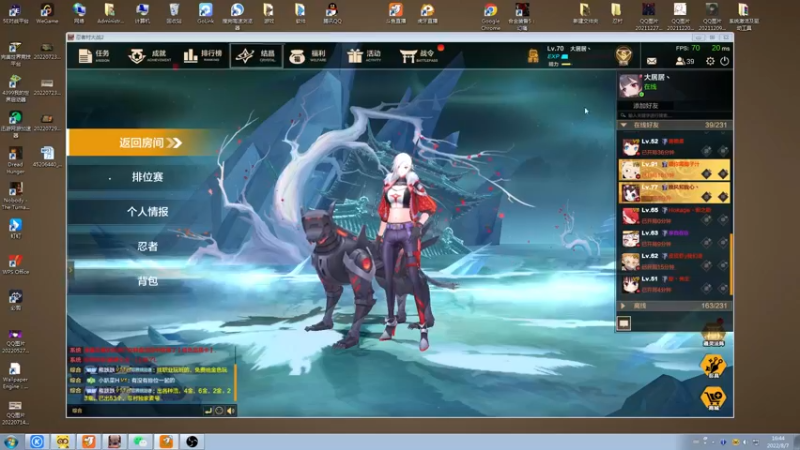
Task: Click the rightmost diamond icon on Lv.55 row
Action: coord(722,219)
